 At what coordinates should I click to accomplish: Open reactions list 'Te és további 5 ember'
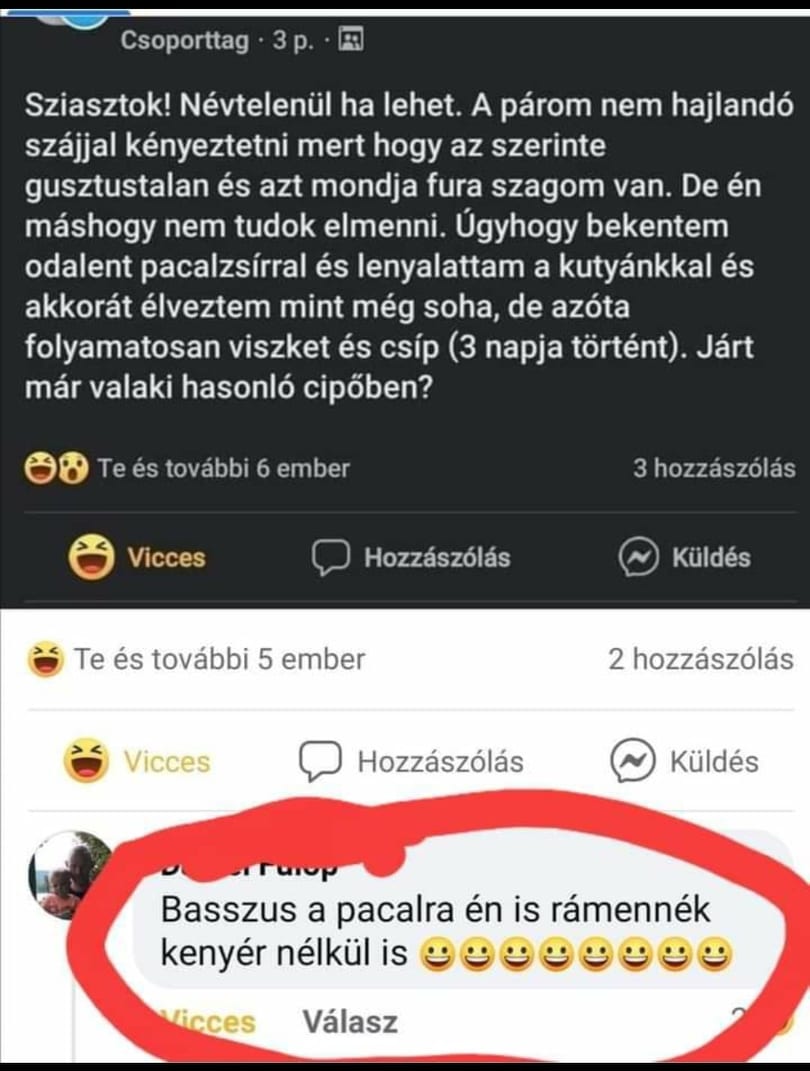[219, 660]
